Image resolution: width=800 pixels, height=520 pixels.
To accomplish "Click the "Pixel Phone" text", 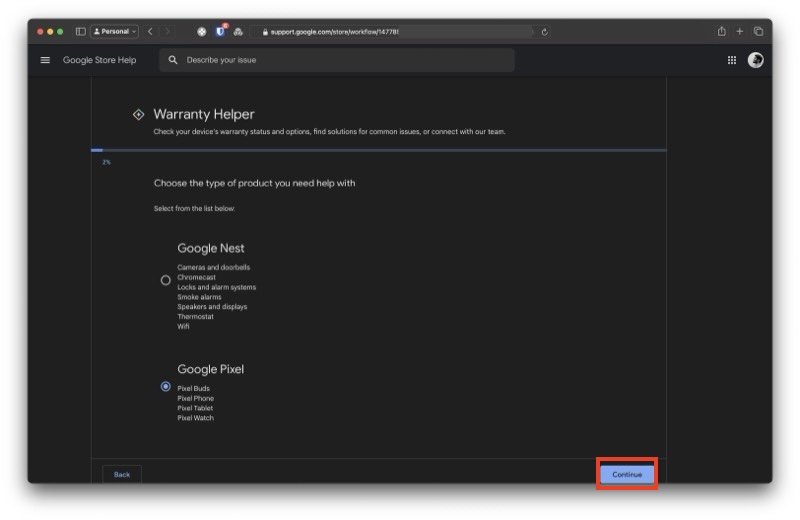I will click(x=195, y=398).
